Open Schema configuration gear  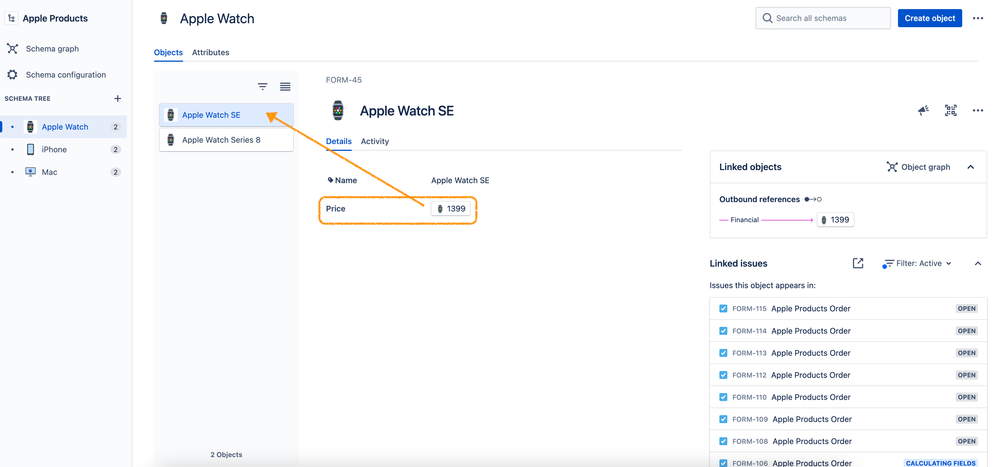tap(12, 75)
